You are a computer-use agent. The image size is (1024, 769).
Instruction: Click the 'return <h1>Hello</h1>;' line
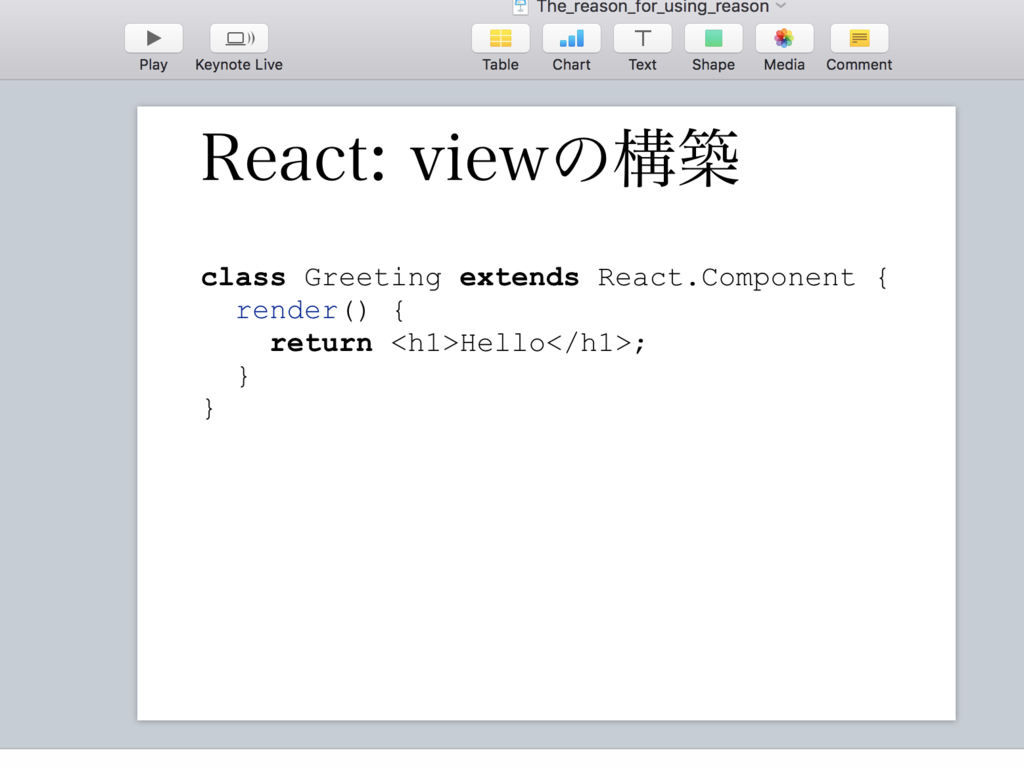[x=458, y=343]
